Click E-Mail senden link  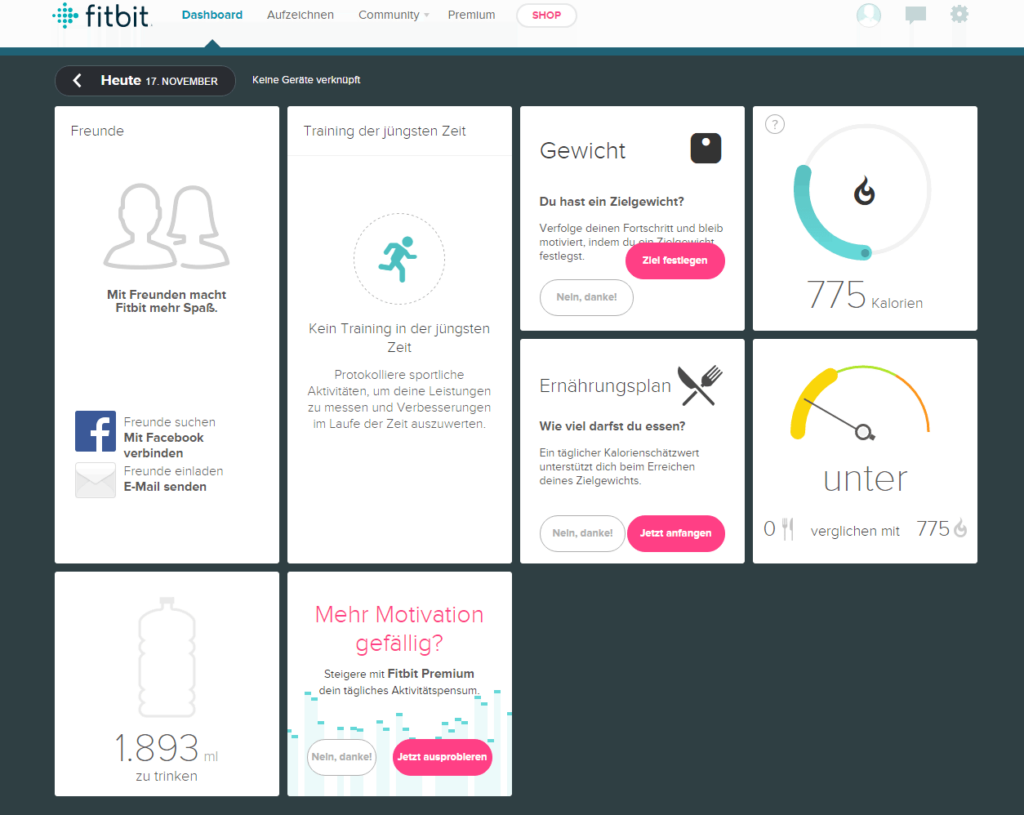[165, 487]
